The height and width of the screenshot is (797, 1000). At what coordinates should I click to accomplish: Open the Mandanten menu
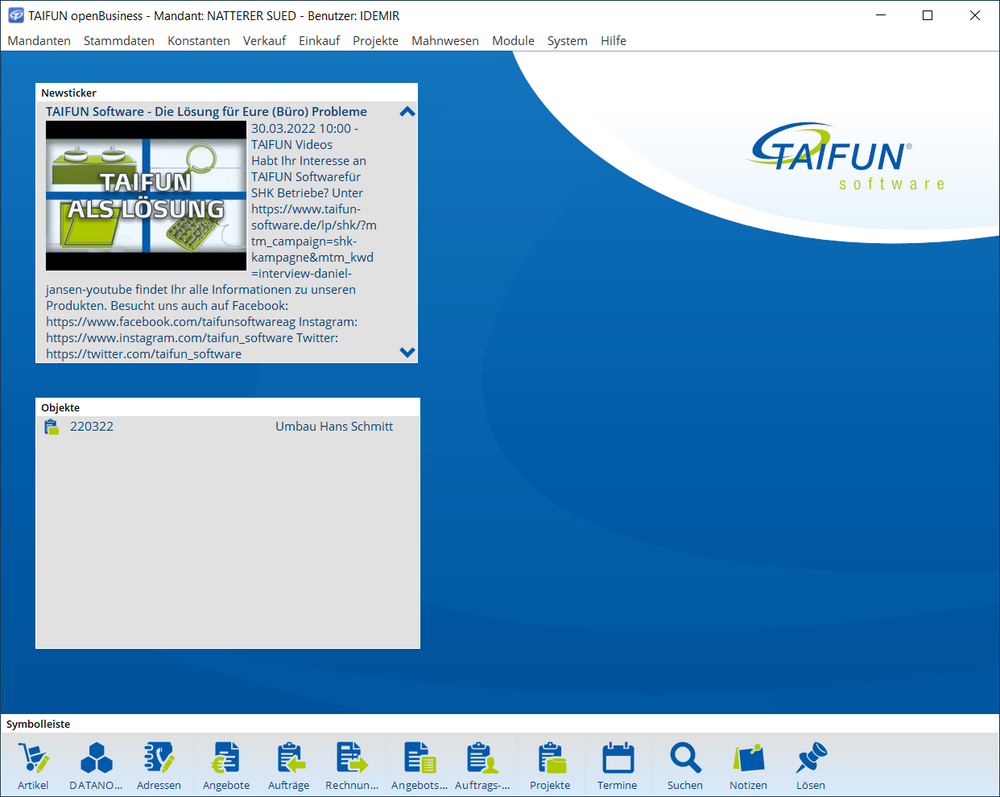click(39, 41)
